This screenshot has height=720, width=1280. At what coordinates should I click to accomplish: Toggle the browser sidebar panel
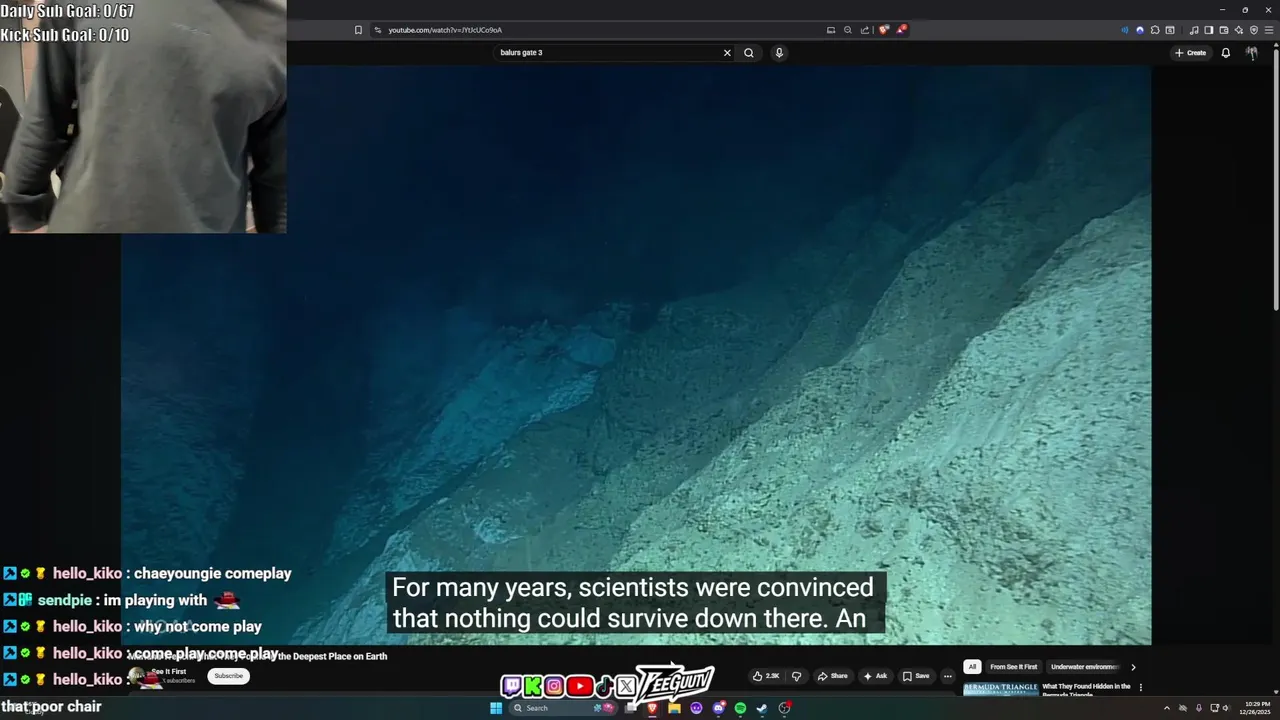(x=1209, y=30)
